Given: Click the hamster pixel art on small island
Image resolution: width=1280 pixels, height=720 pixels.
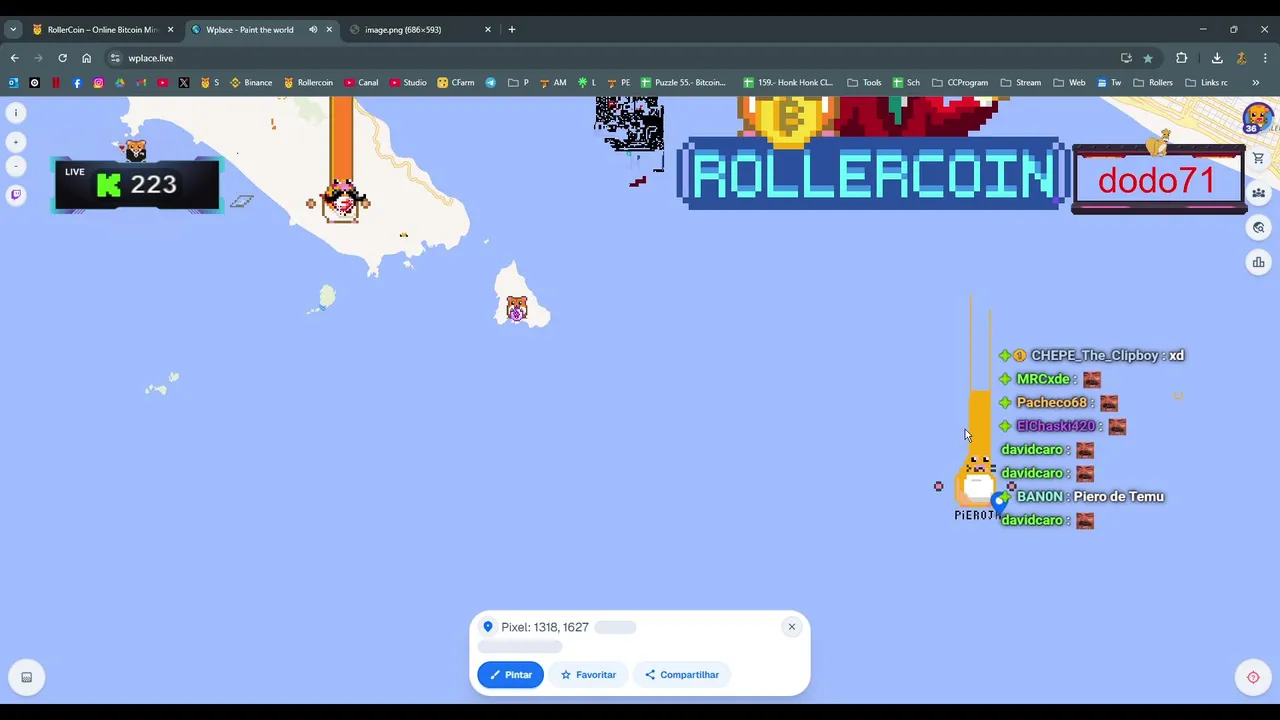Looking at the screenshot, I should 516,308.
